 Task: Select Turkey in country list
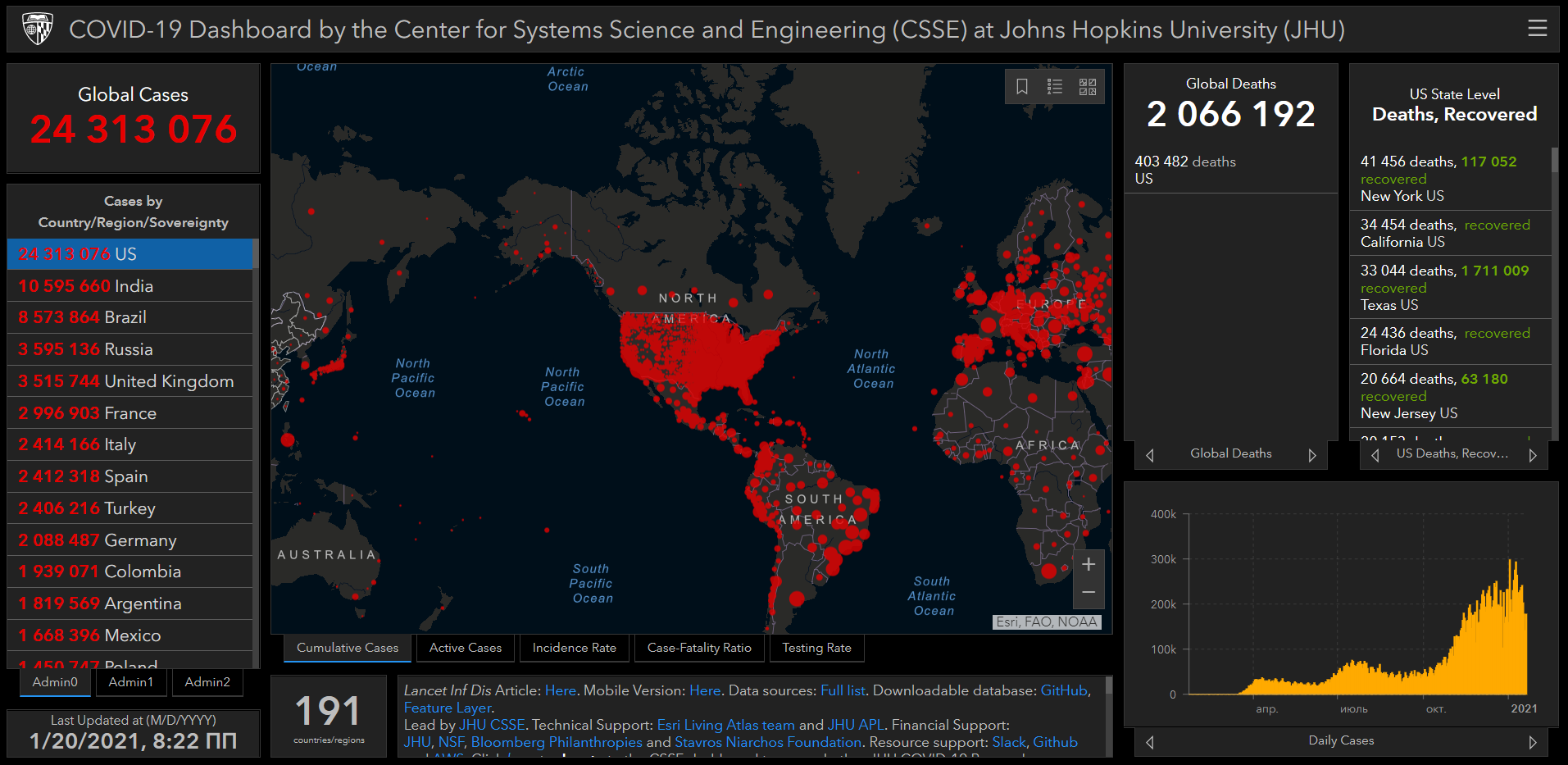click(x=130, y=508)
